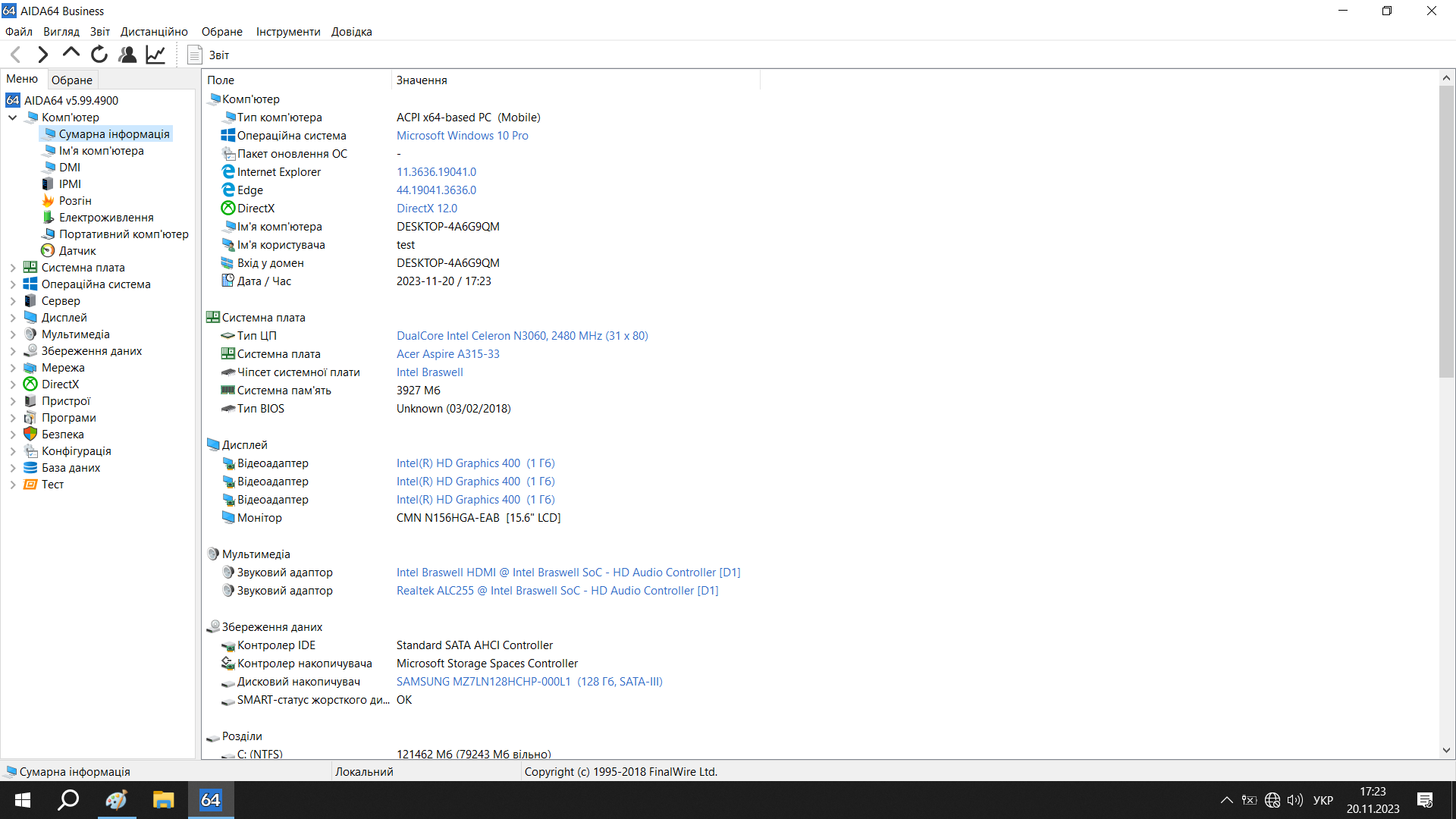
Task: Click the Back navigation arrow
Action: coord(16,55)
